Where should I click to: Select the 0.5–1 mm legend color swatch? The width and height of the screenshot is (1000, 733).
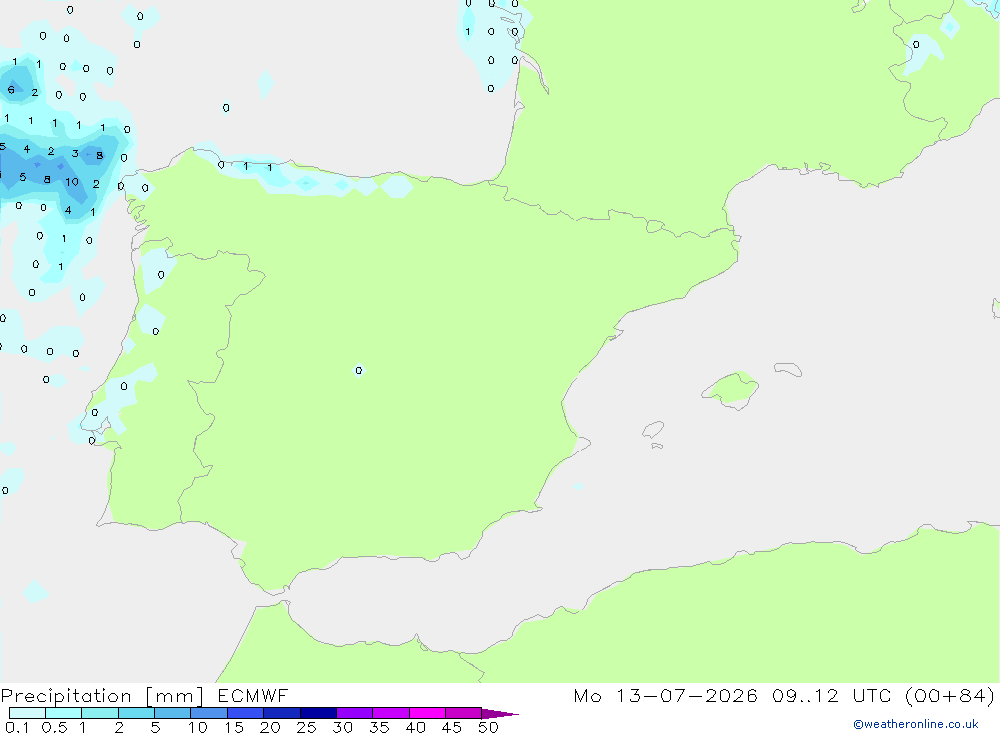click(x=64, y=713)
